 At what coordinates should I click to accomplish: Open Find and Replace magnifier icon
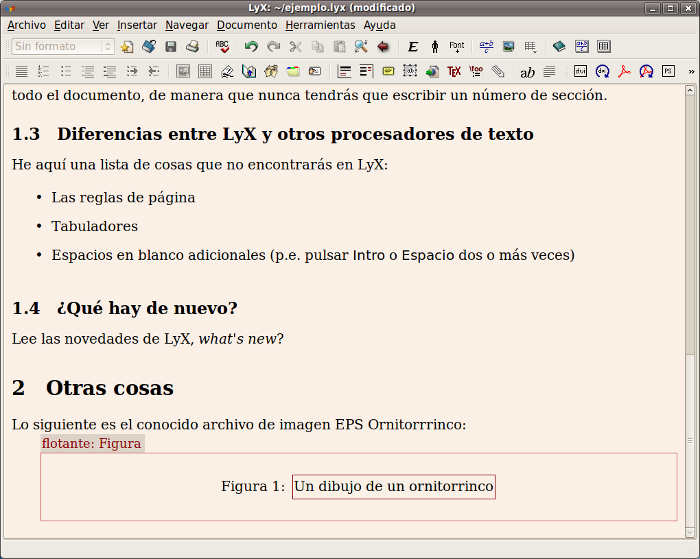pos(361,46)
